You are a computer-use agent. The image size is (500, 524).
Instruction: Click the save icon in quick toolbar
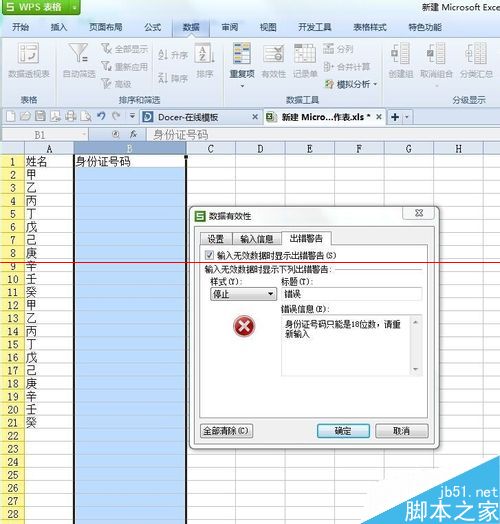(x=40, y=117)
